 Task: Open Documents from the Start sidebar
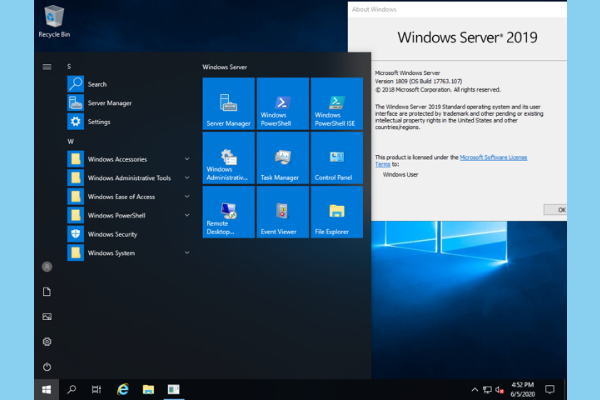click(47, 292)
